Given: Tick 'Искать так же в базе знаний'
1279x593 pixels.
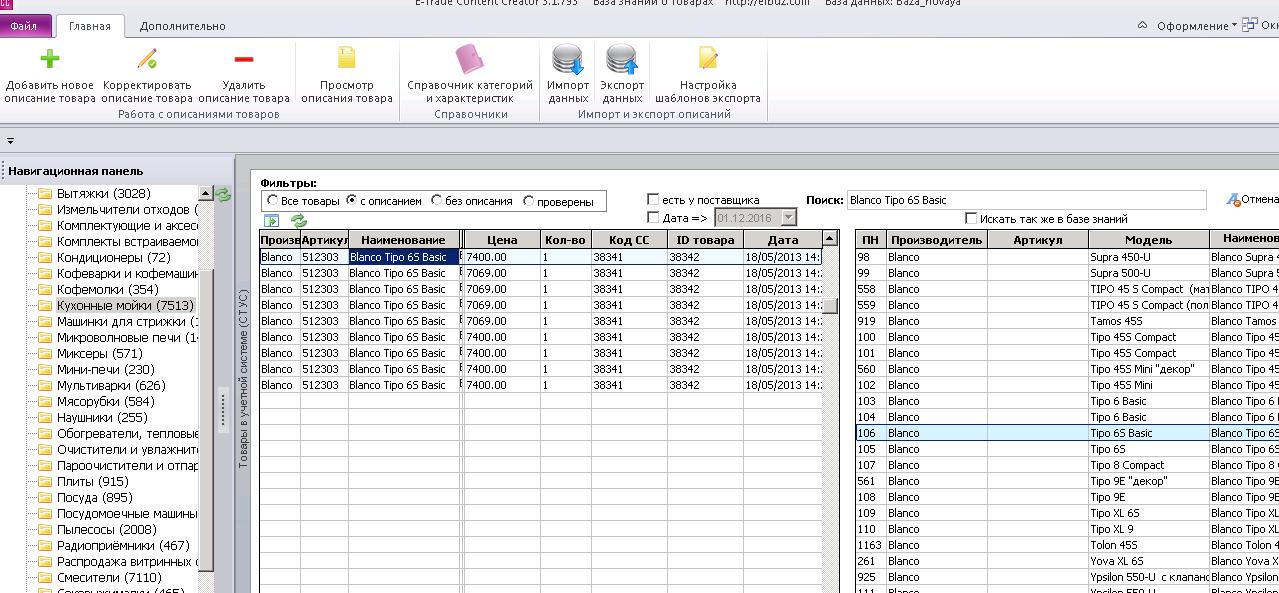Looking at the screenshot, I should pos(971,218).
